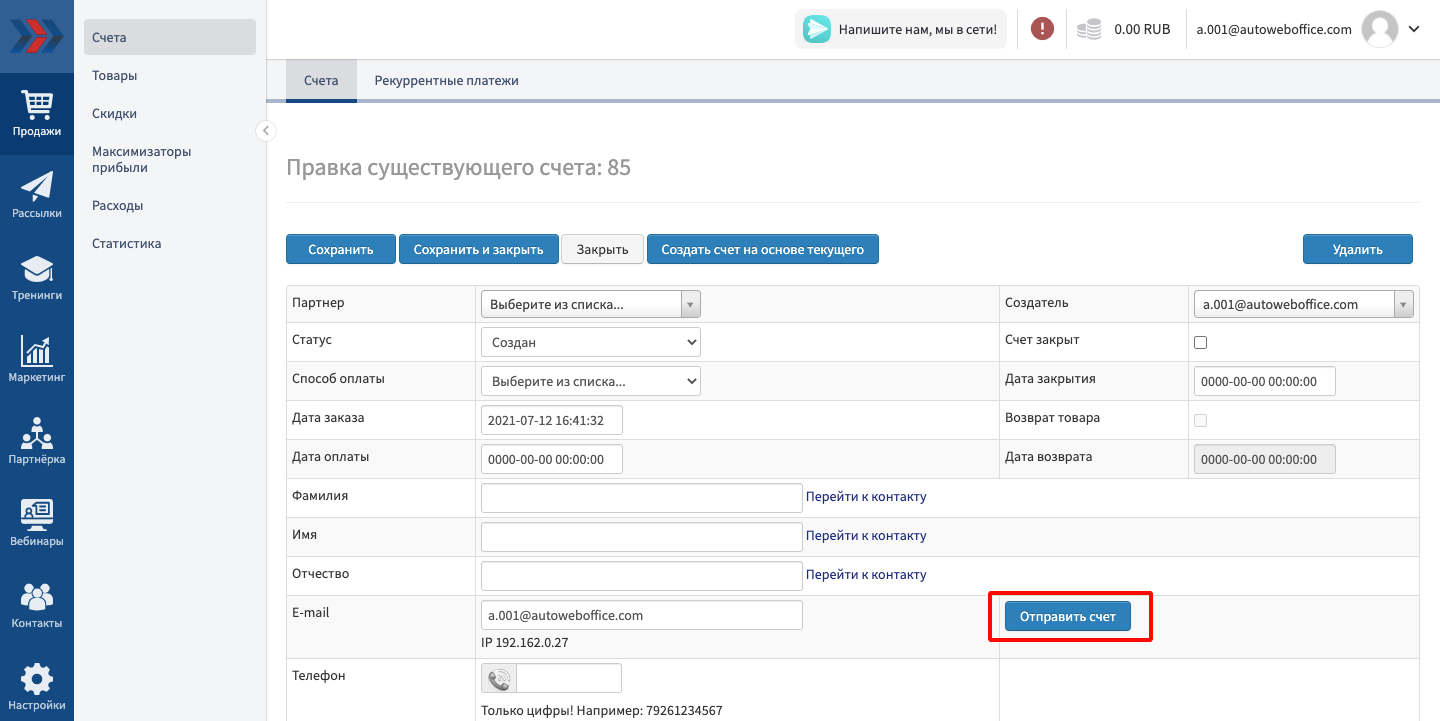Go to Тренинги graduation cap icon
This screenshot has width=1440, height=721.
tap(37, 277)
